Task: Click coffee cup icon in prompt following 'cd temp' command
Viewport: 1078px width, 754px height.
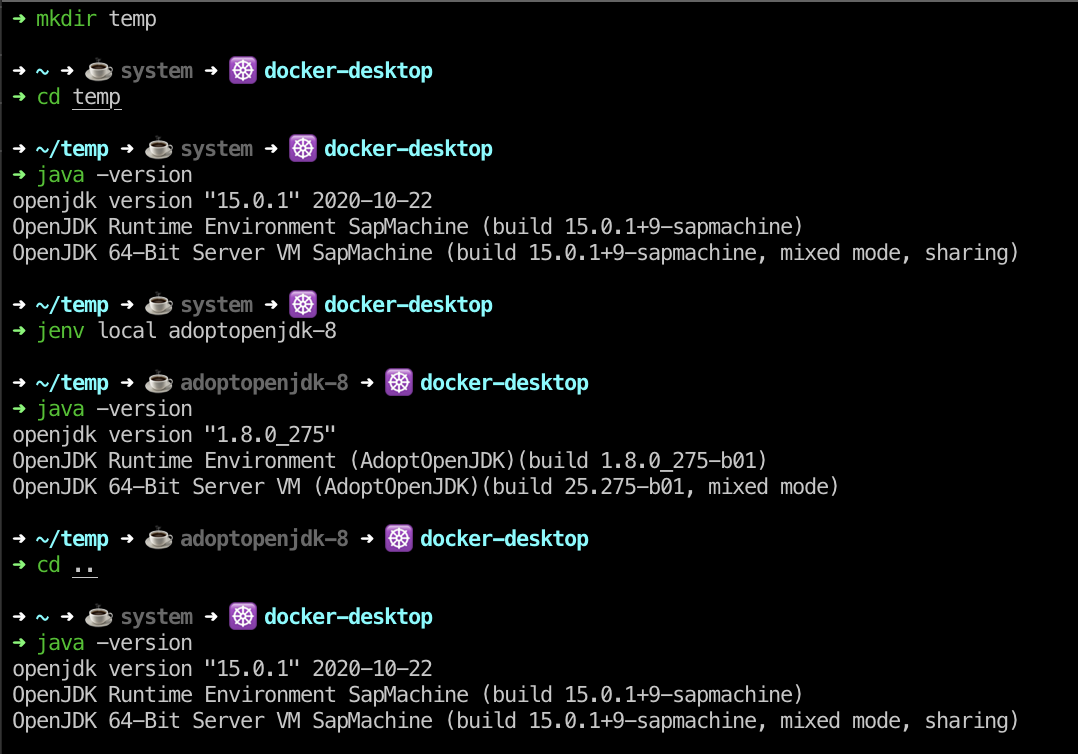Action: pos(158,148)
